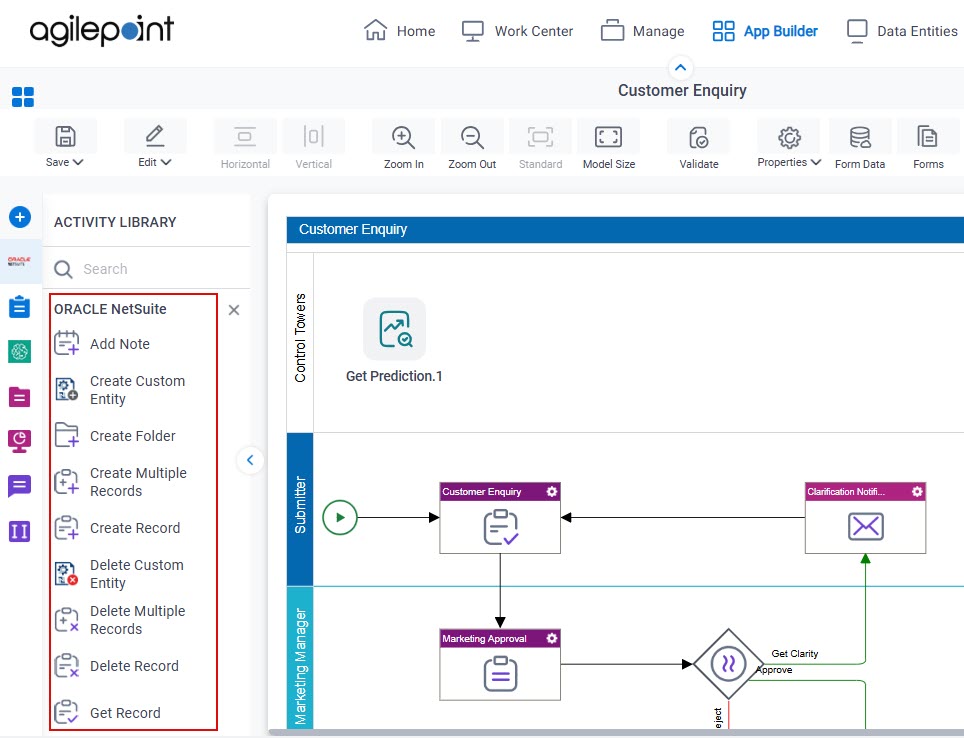Click the Approve connector label

click(x=774, y=670)
